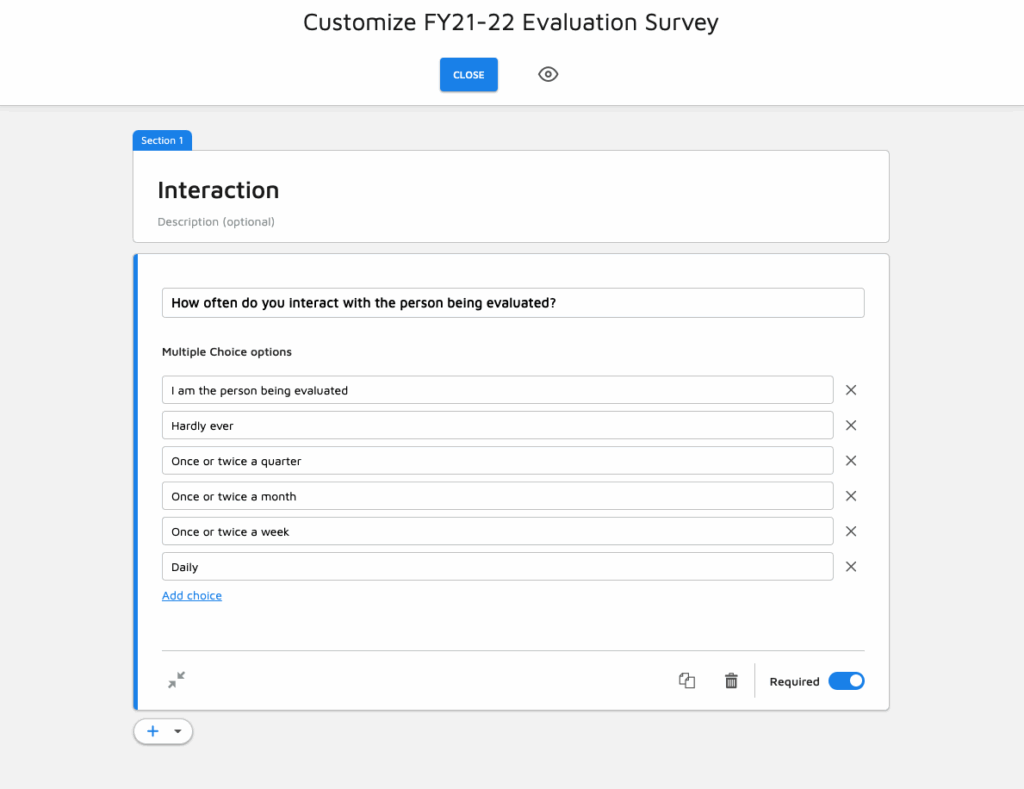Remove the 'I am the person being evaluated' choice
The image size is (1024, 789).
click(x=851, y=390)
